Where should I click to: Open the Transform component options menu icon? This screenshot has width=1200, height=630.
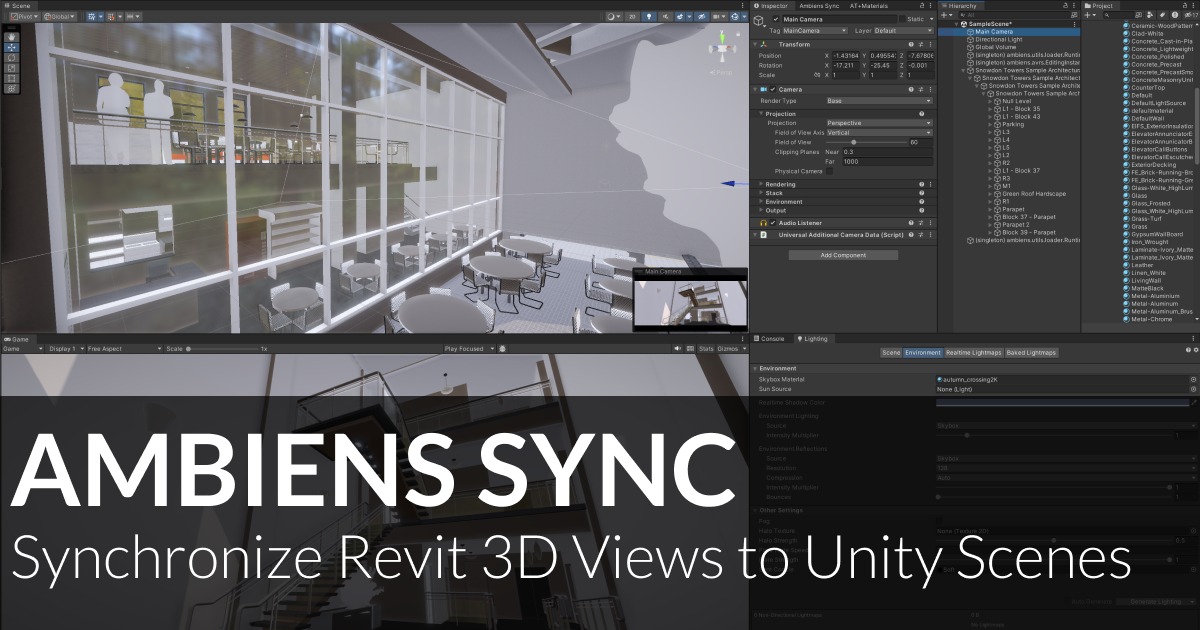[x=930, y=44]
